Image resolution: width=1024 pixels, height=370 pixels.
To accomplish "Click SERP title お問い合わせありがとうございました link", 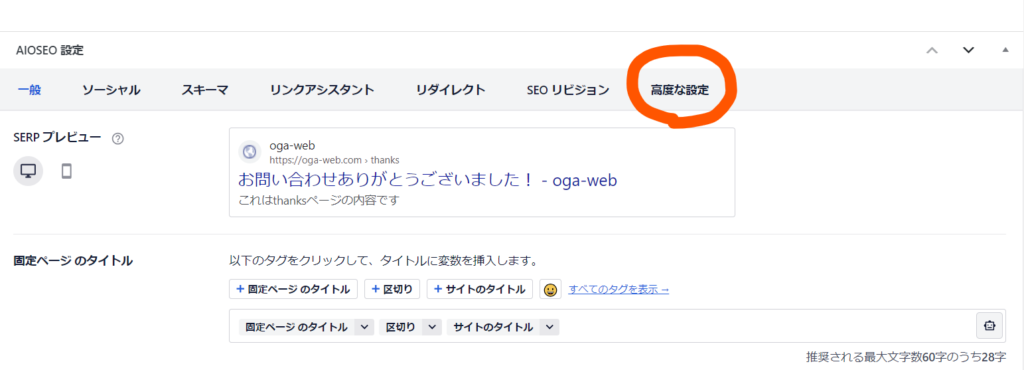I will tap(427, 179).
